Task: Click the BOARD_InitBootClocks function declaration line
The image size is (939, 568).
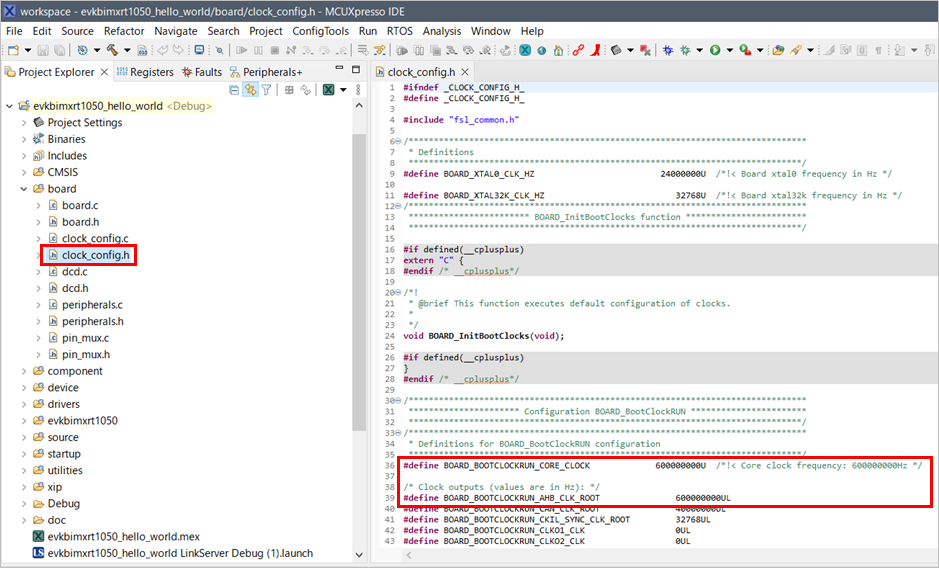Action: pyautogui.click(x=483, y=336)
